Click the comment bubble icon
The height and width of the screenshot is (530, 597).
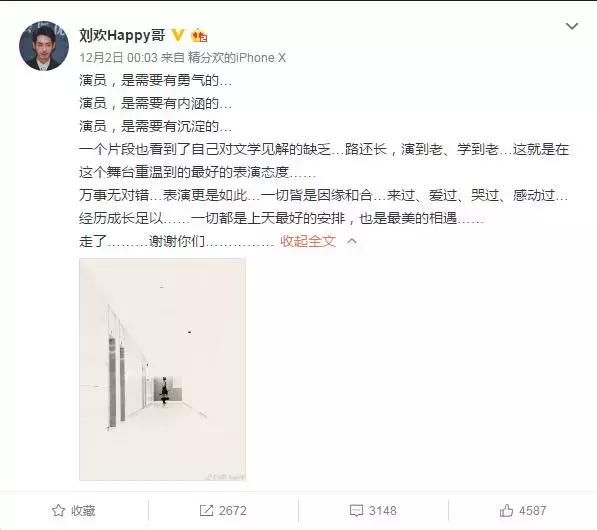[x=356, y=511]
